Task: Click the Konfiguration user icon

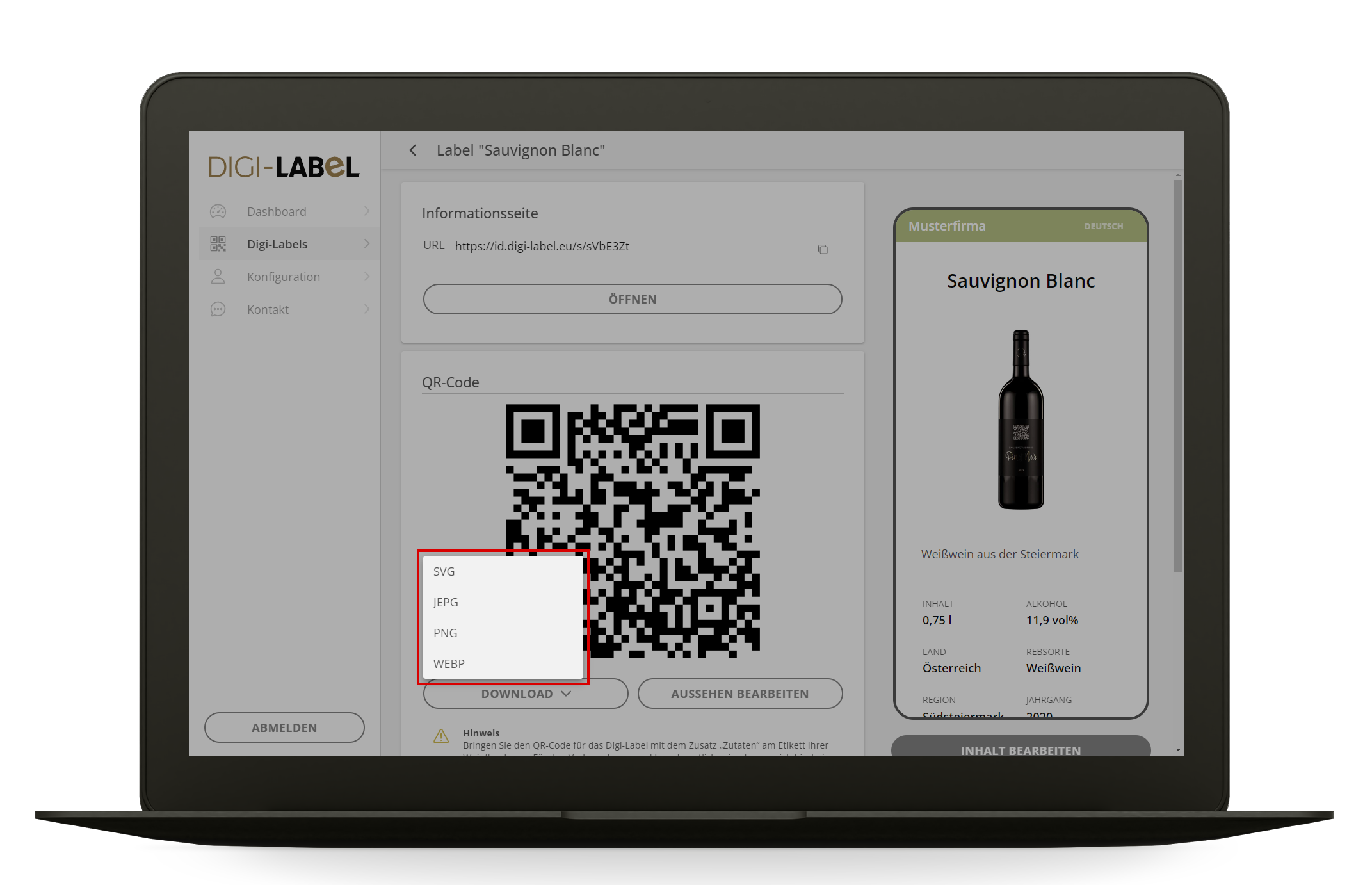Action: [x=218, y=277]
